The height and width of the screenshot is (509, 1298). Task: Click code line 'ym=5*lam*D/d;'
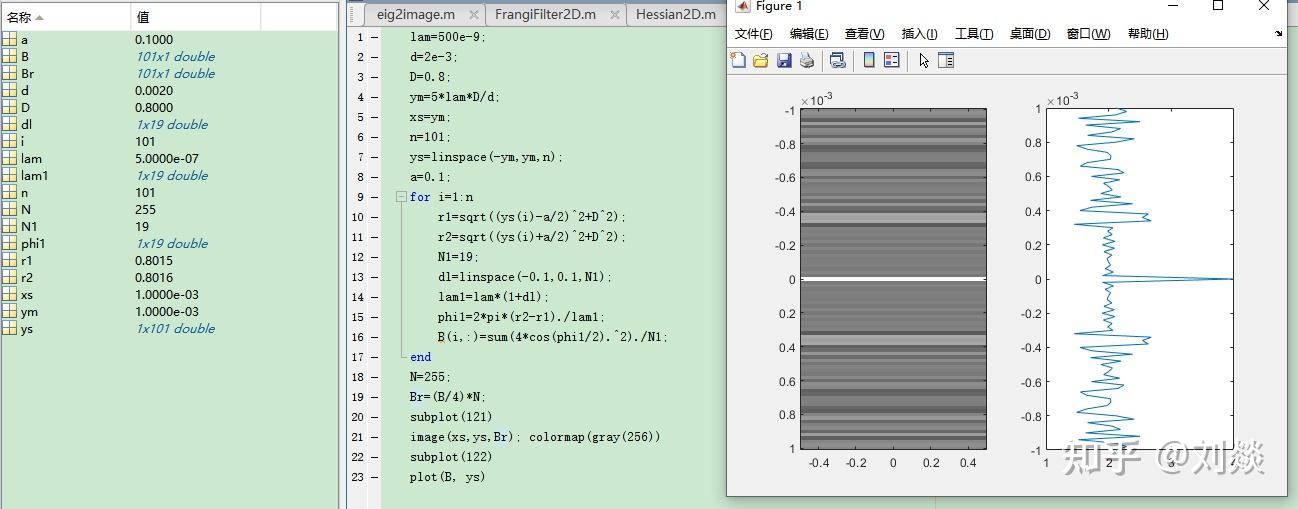click(455, 97)
